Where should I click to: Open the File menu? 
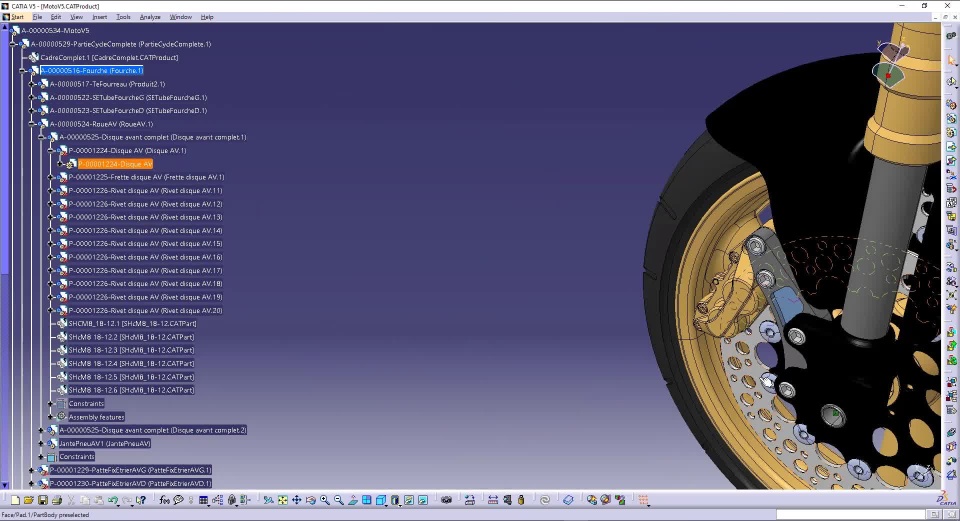point(37,17)
